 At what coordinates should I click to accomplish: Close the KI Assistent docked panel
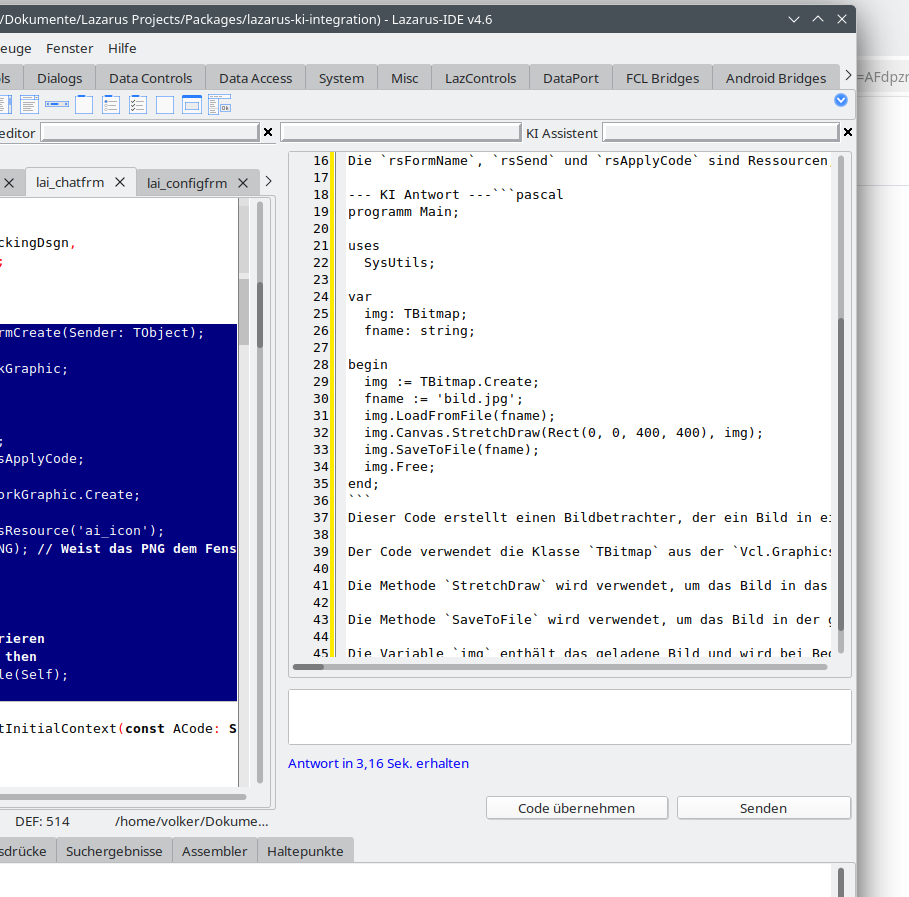point(848,132)
